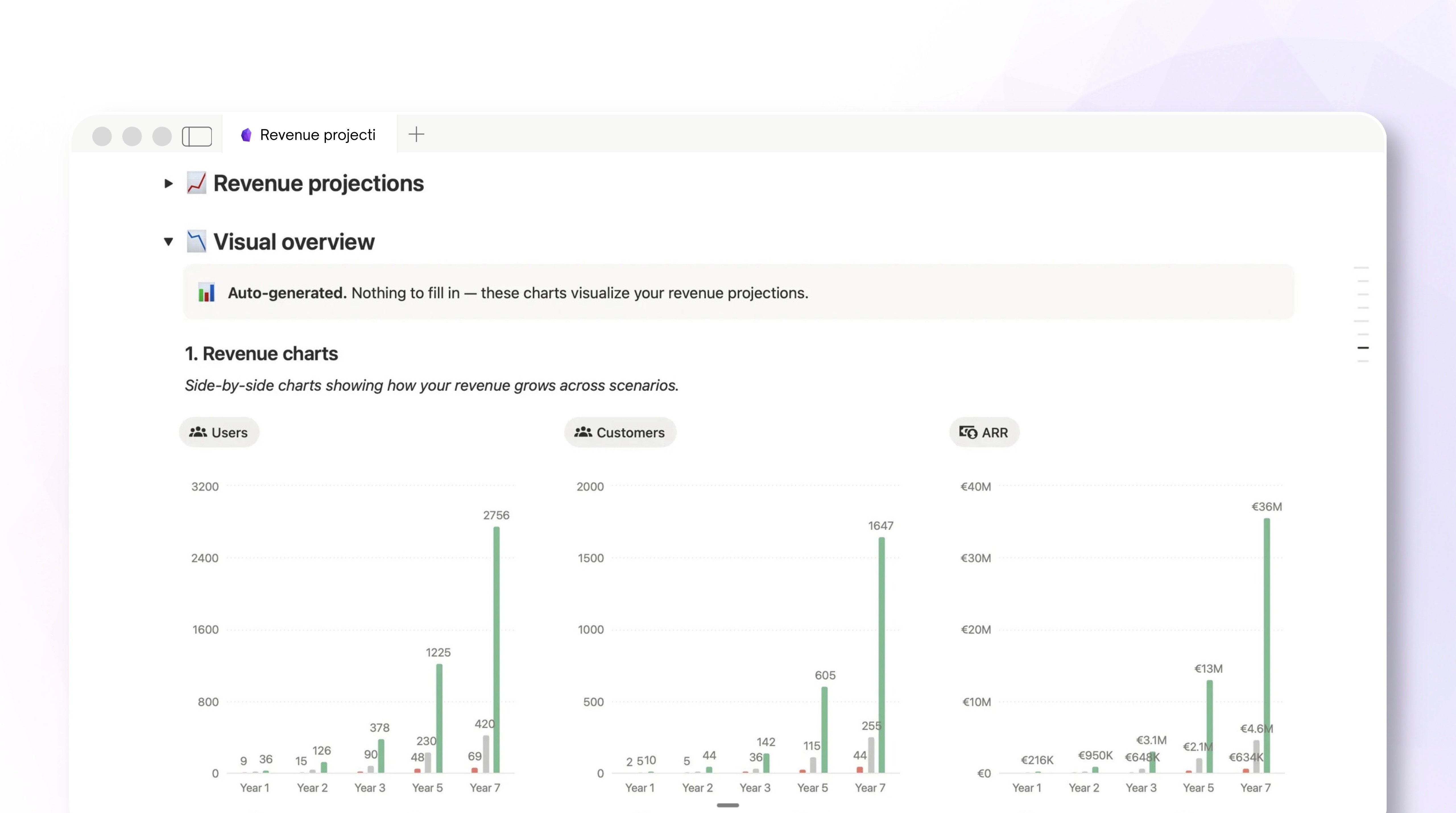Screen dimensions: 1456x813
Task: Open a new tab with the plus button
Action: 417,134
